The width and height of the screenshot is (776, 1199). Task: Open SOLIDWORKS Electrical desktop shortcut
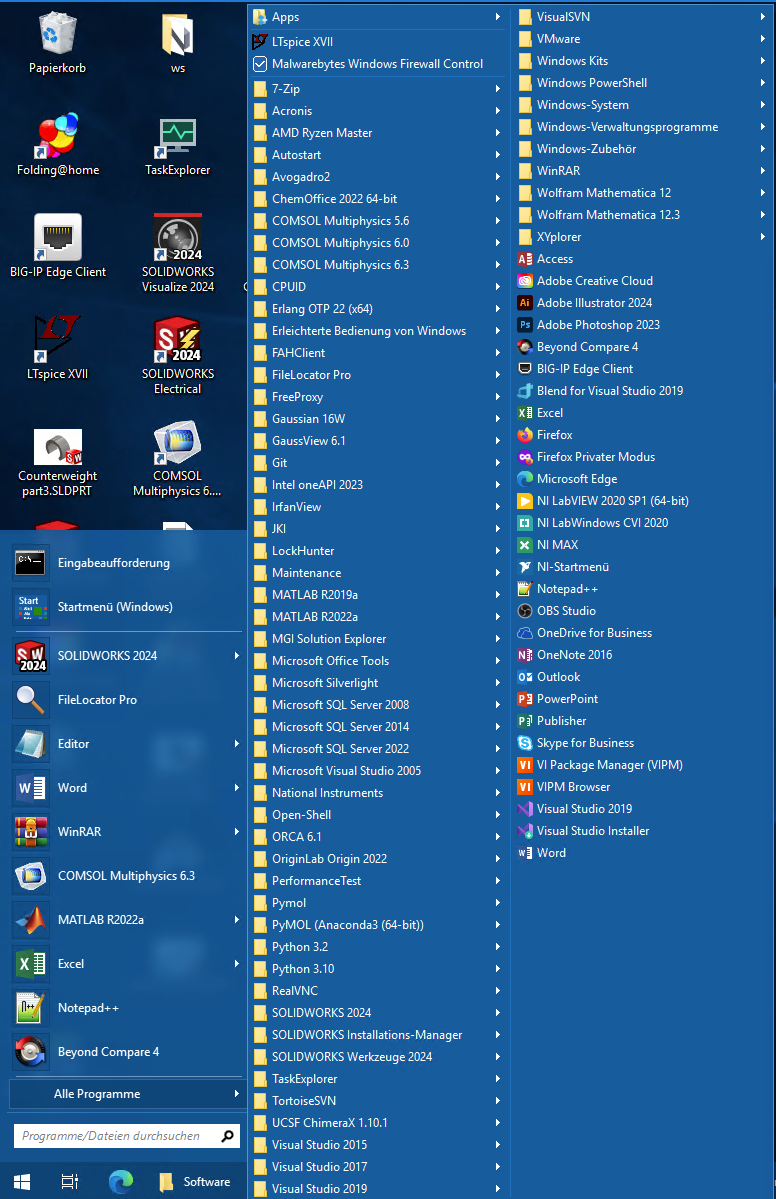(177, 356)
